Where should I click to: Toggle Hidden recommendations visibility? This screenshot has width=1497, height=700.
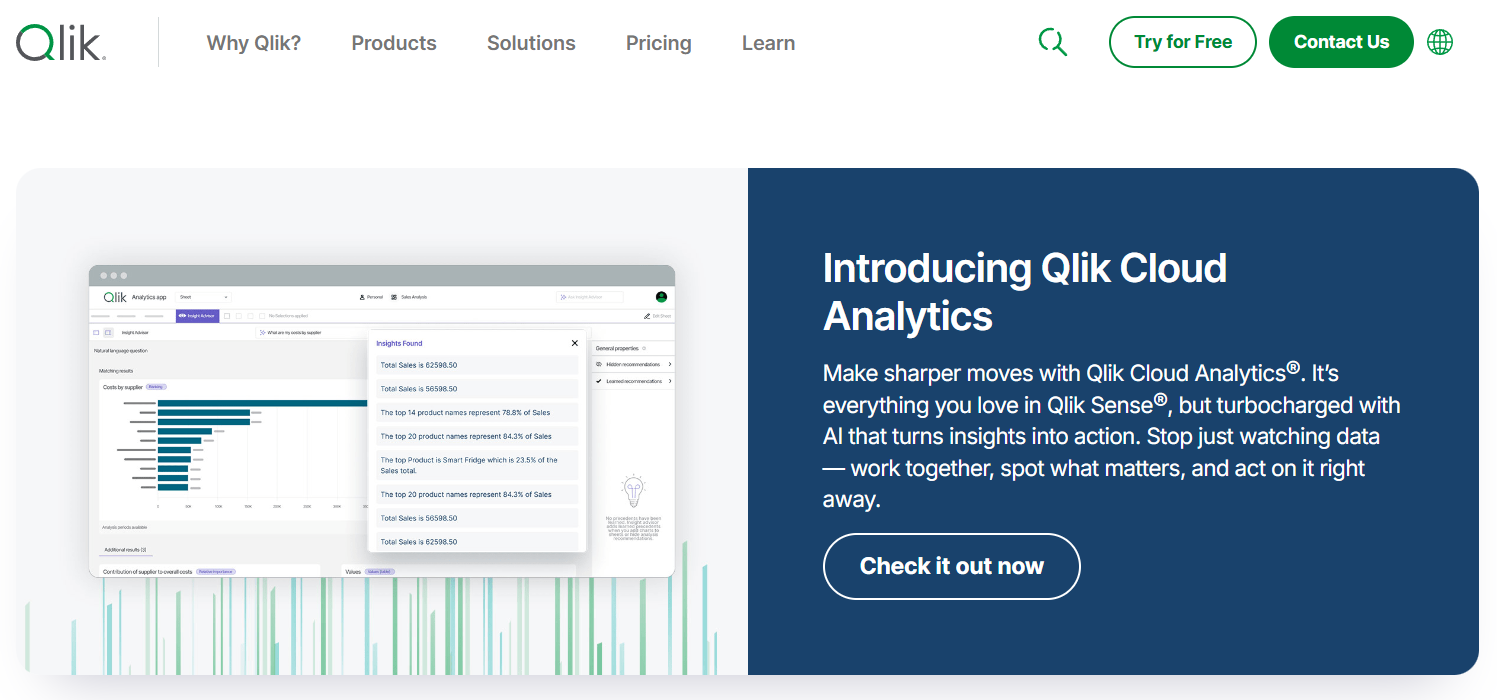[x=598, y=364]
